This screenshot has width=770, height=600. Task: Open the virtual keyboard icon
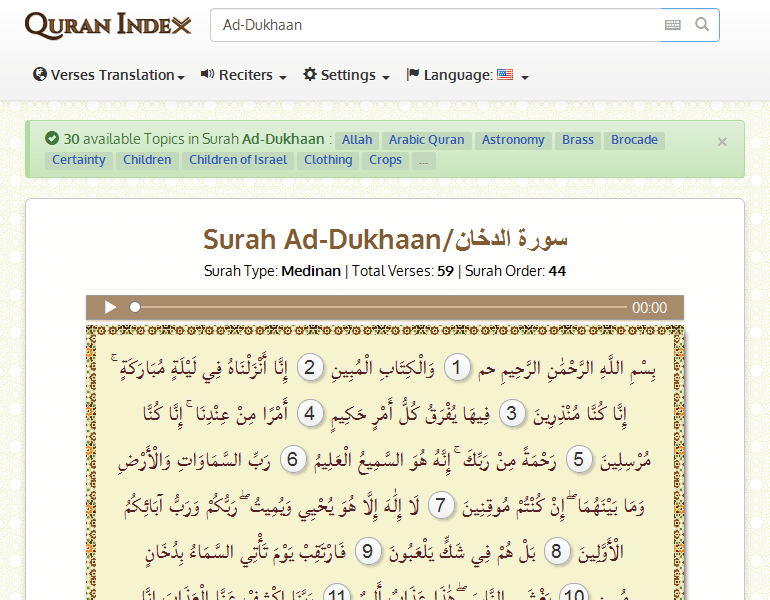point(673,25)
